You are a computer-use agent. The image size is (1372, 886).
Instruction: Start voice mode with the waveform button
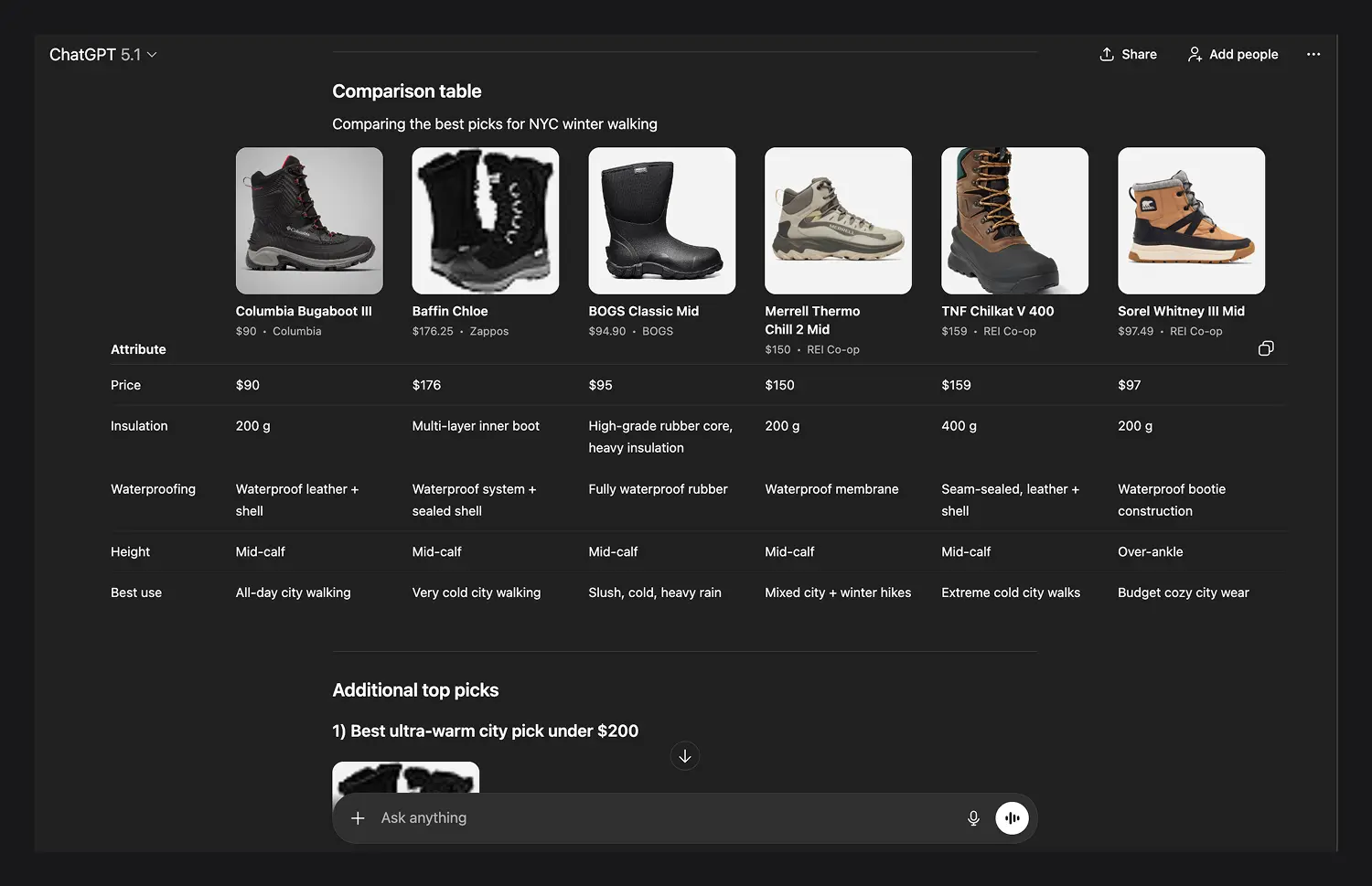(x=1012, y=818)
